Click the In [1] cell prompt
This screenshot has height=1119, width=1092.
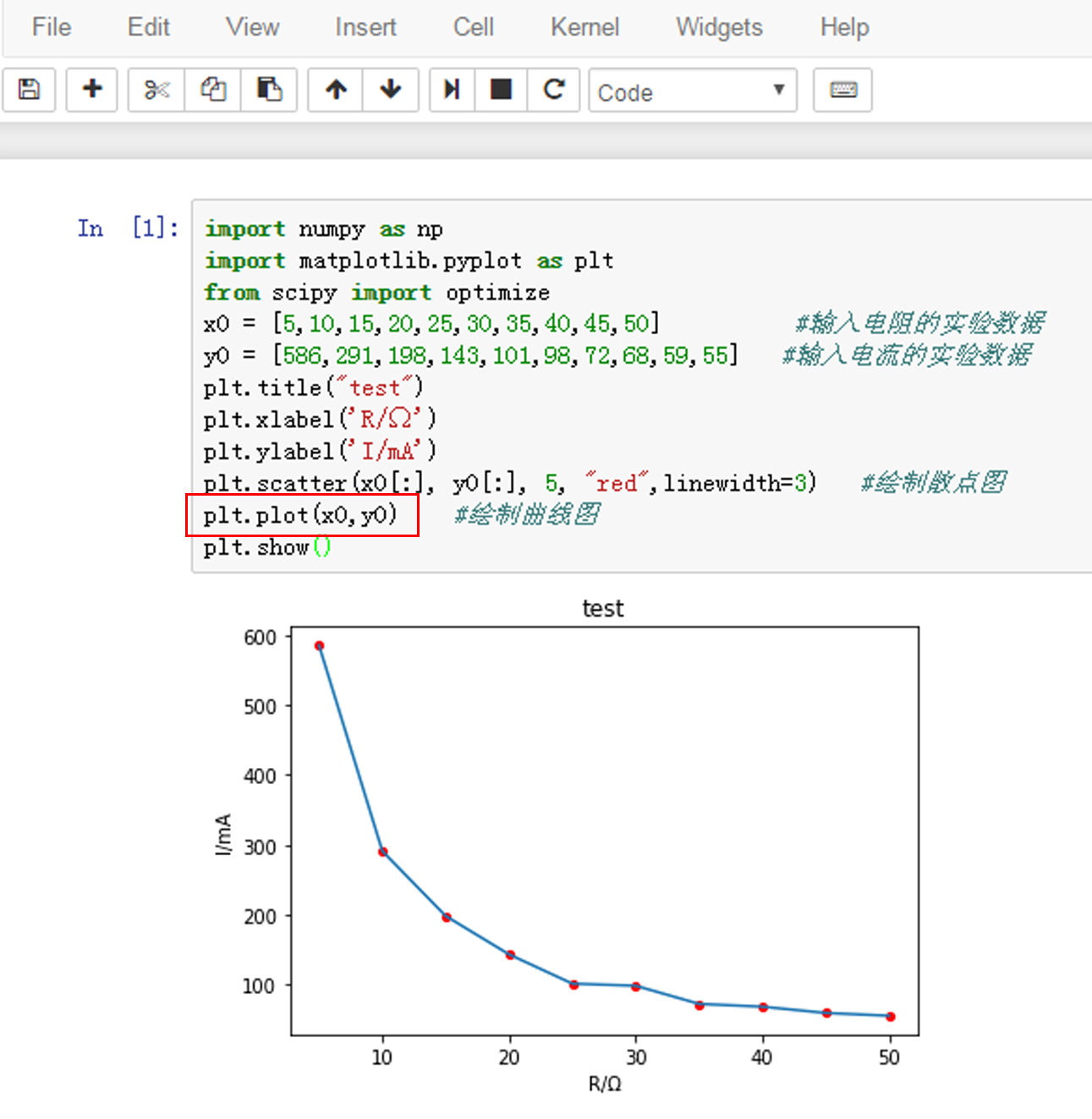[x=128, y=228]
